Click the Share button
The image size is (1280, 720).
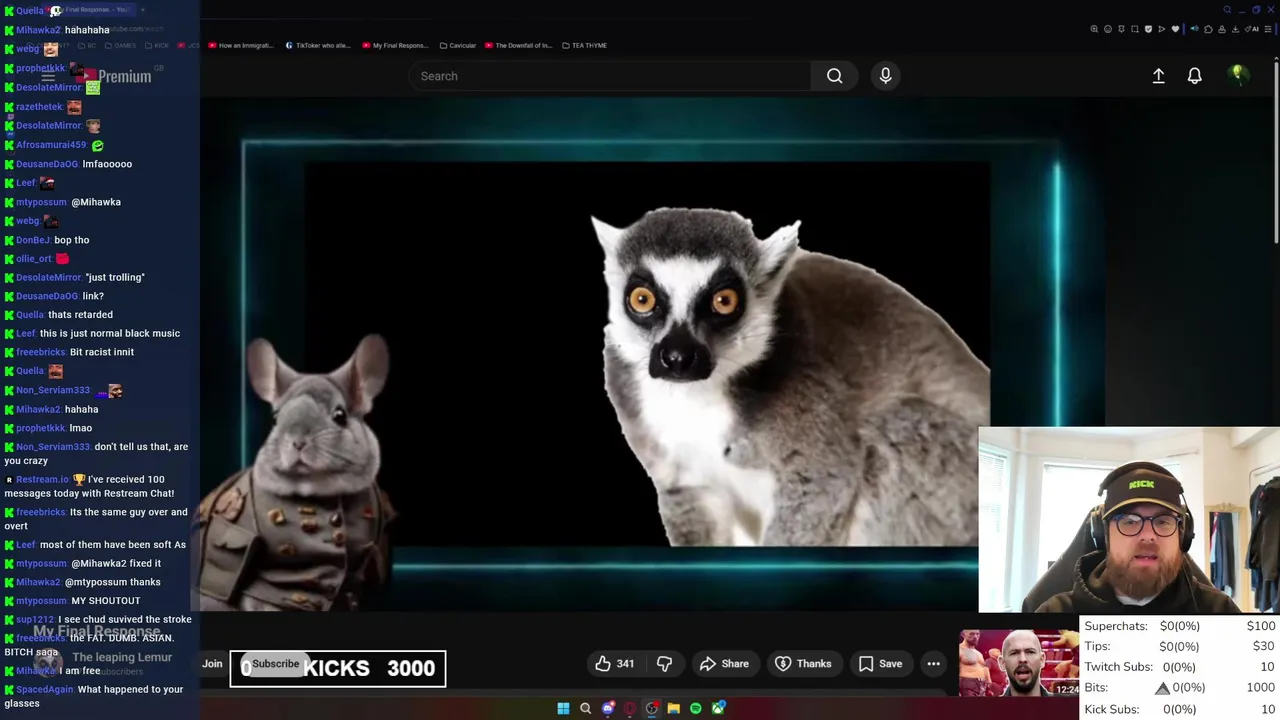click(724, 664)
